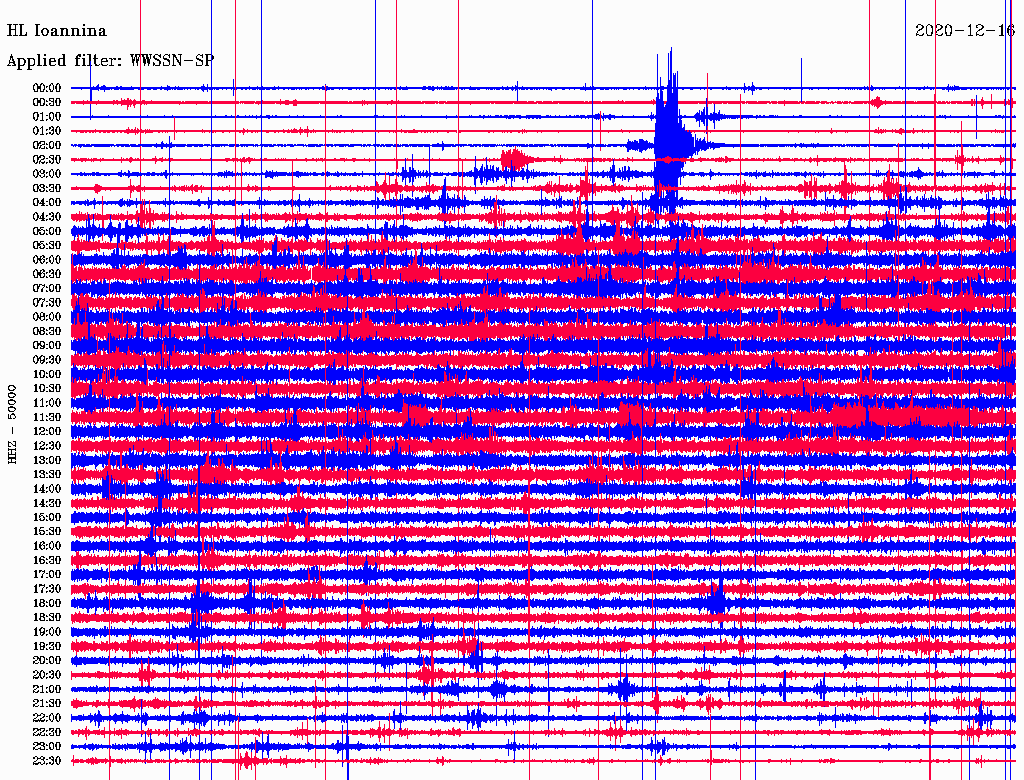Select the 07:30 time row label
This screenshot has height=780, width=1024.
[47, 303]
